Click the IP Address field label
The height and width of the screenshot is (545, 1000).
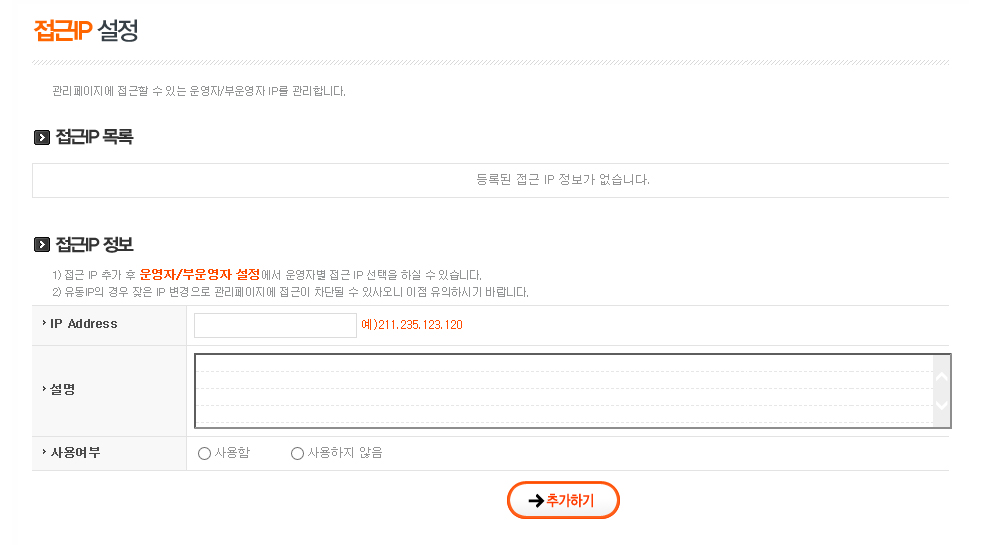click(x=84, y=324)
